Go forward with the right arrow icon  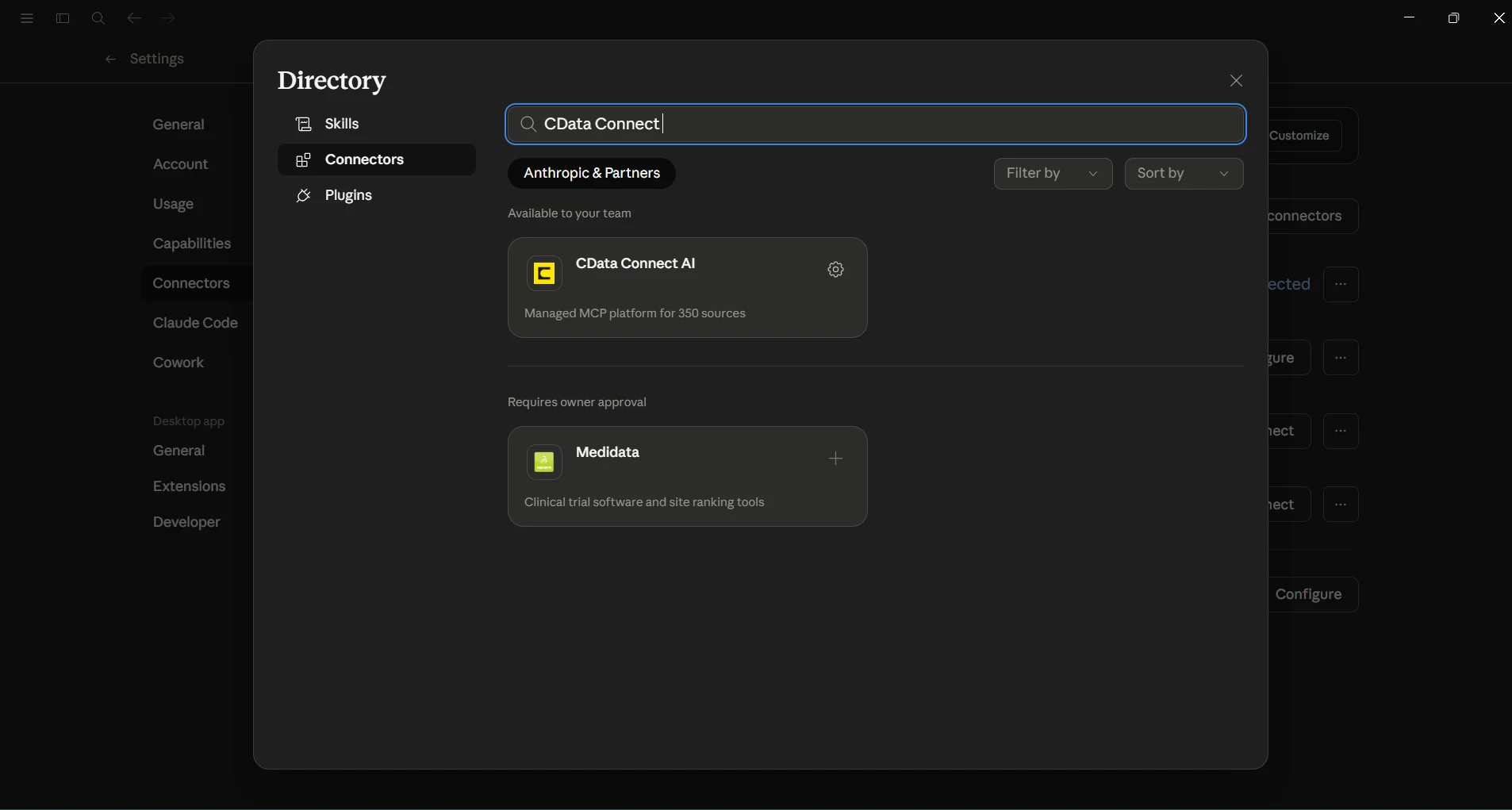point(168,18)
